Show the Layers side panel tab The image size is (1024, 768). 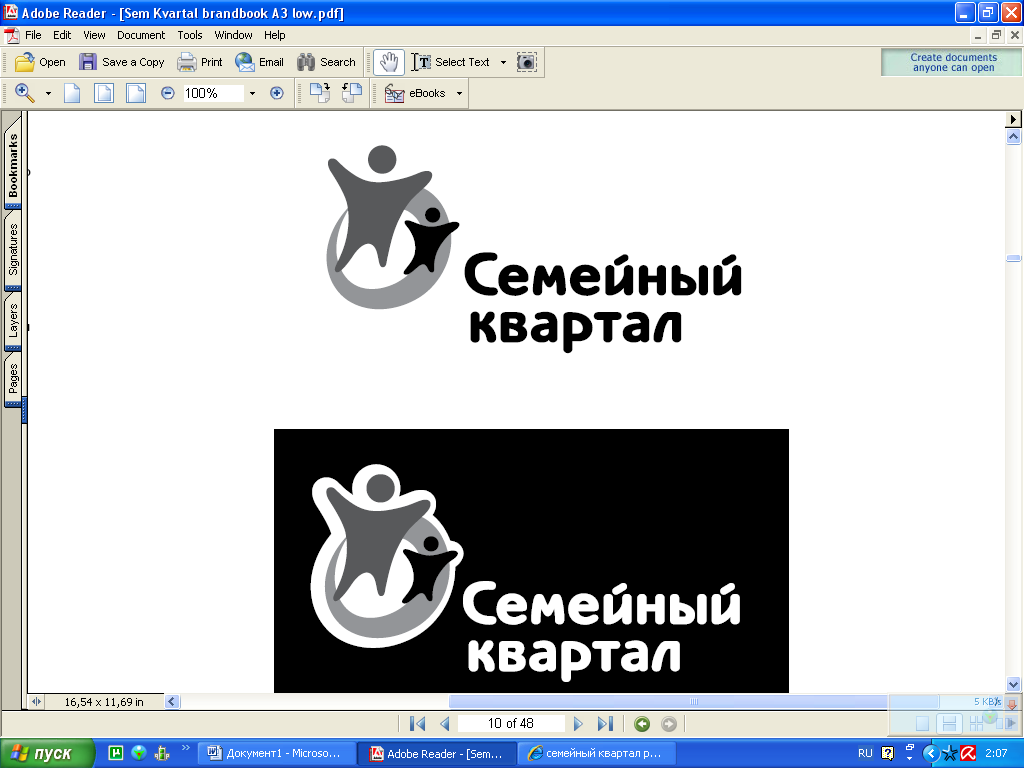click(x=13, y=321)
